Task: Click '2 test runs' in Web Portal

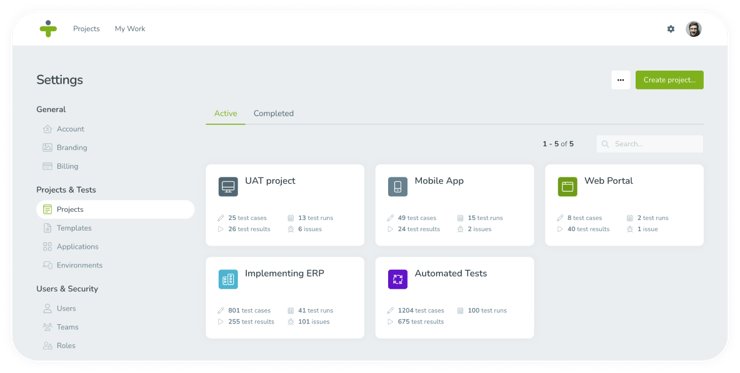Action: [653, 218]
